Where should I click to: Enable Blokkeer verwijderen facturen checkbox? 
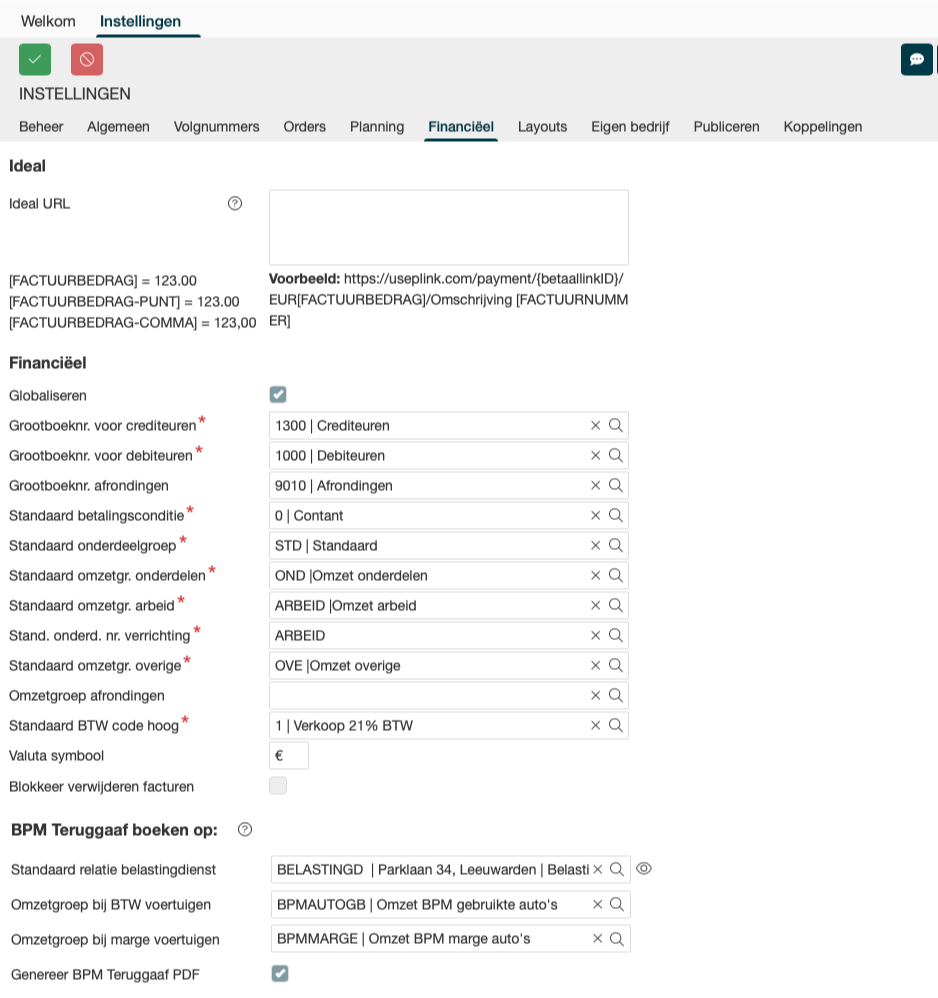(x=278, y=786)
